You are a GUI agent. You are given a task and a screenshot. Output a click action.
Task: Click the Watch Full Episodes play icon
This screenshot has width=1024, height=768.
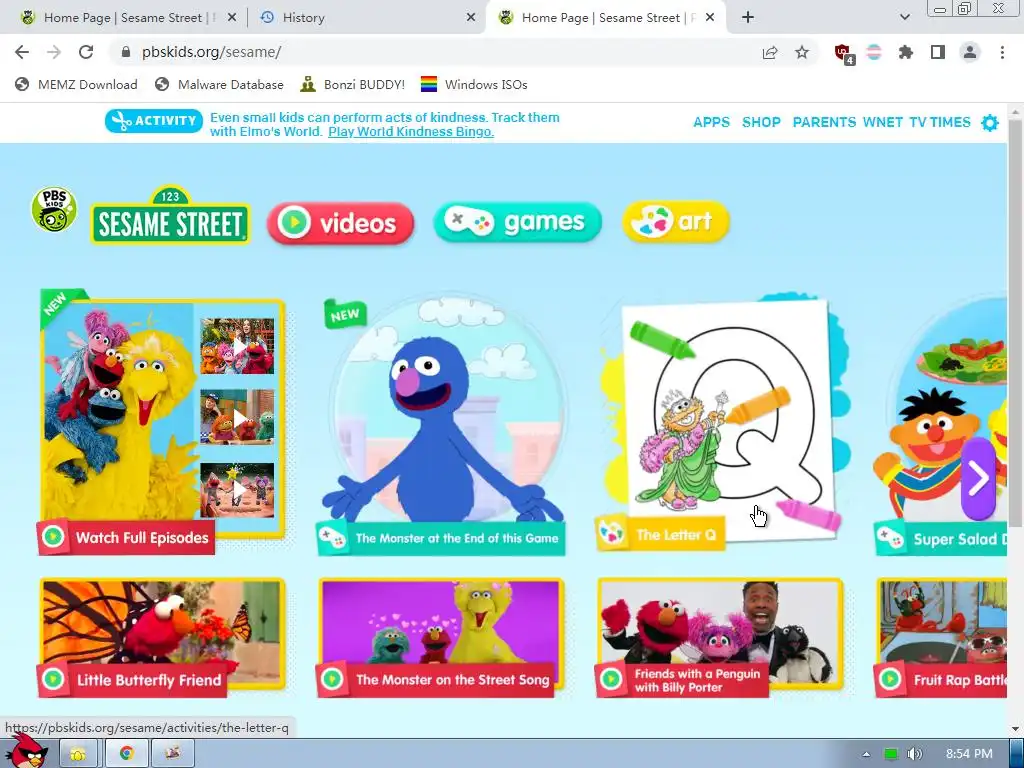53,537
